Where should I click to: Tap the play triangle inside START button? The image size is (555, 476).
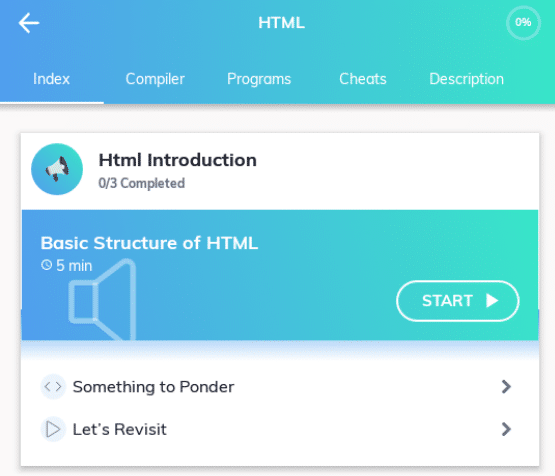[492, 301]
